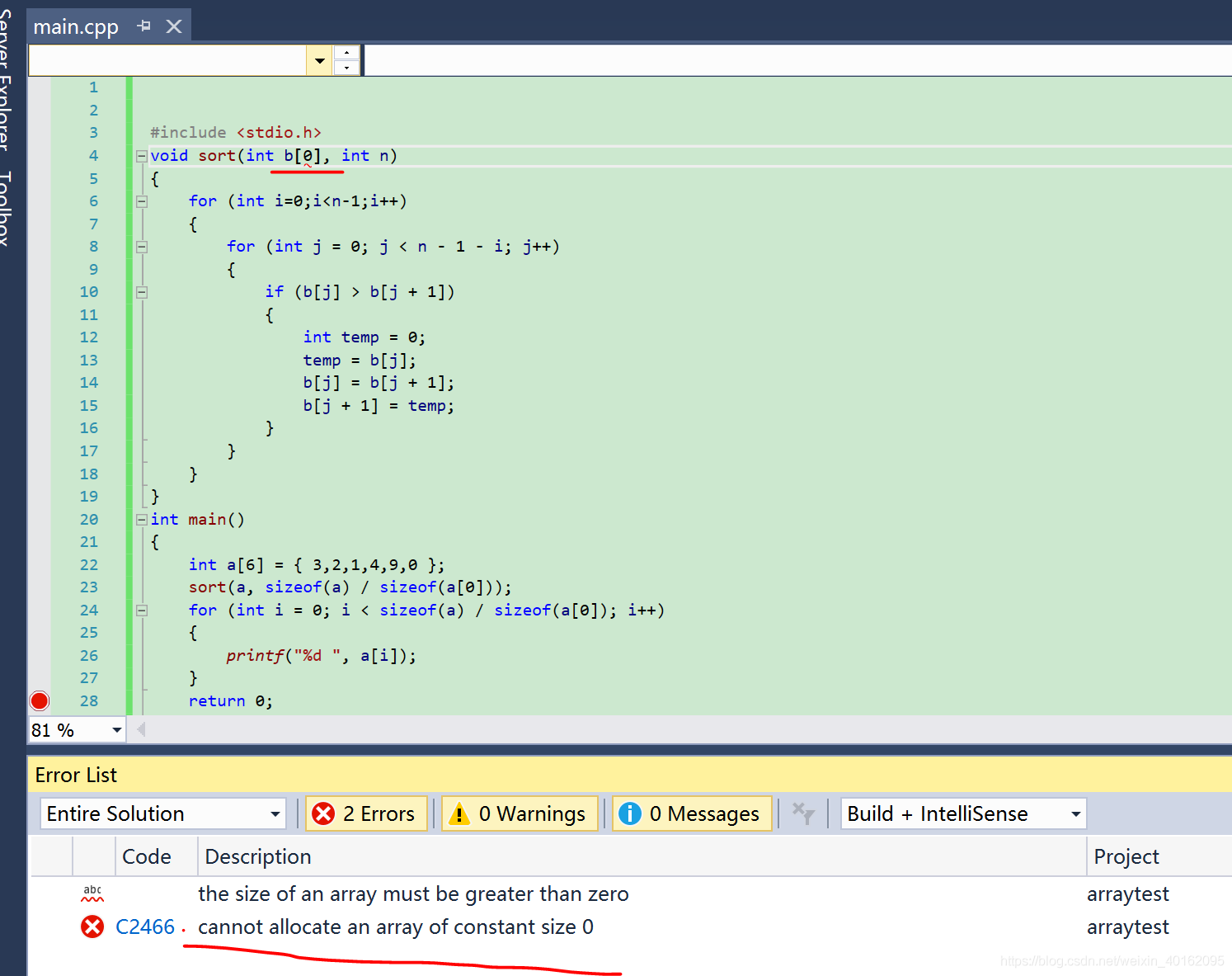Close the main.cpp tab
Screen dimensions: 1232x976
click(x=174, y=26)
